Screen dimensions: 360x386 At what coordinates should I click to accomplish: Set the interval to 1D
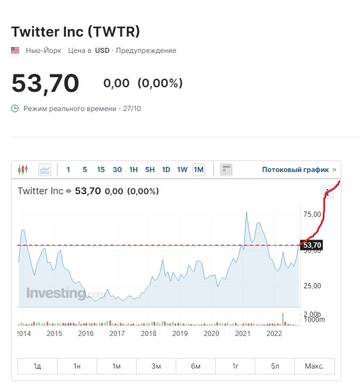(166, 170)
